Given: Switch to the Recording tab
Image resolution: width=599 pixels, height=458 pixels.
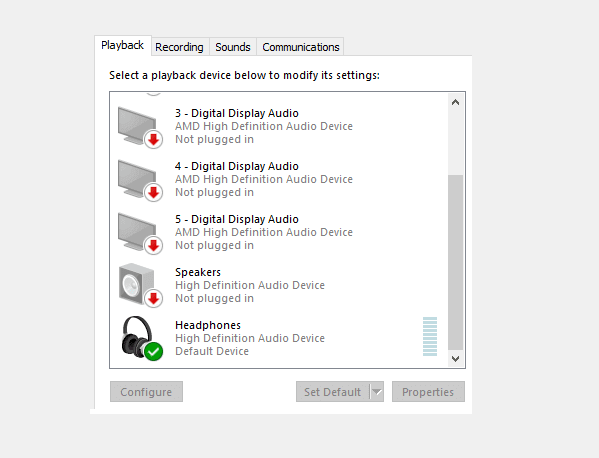Looking at the screenshot, I should (x=179, y=47).
